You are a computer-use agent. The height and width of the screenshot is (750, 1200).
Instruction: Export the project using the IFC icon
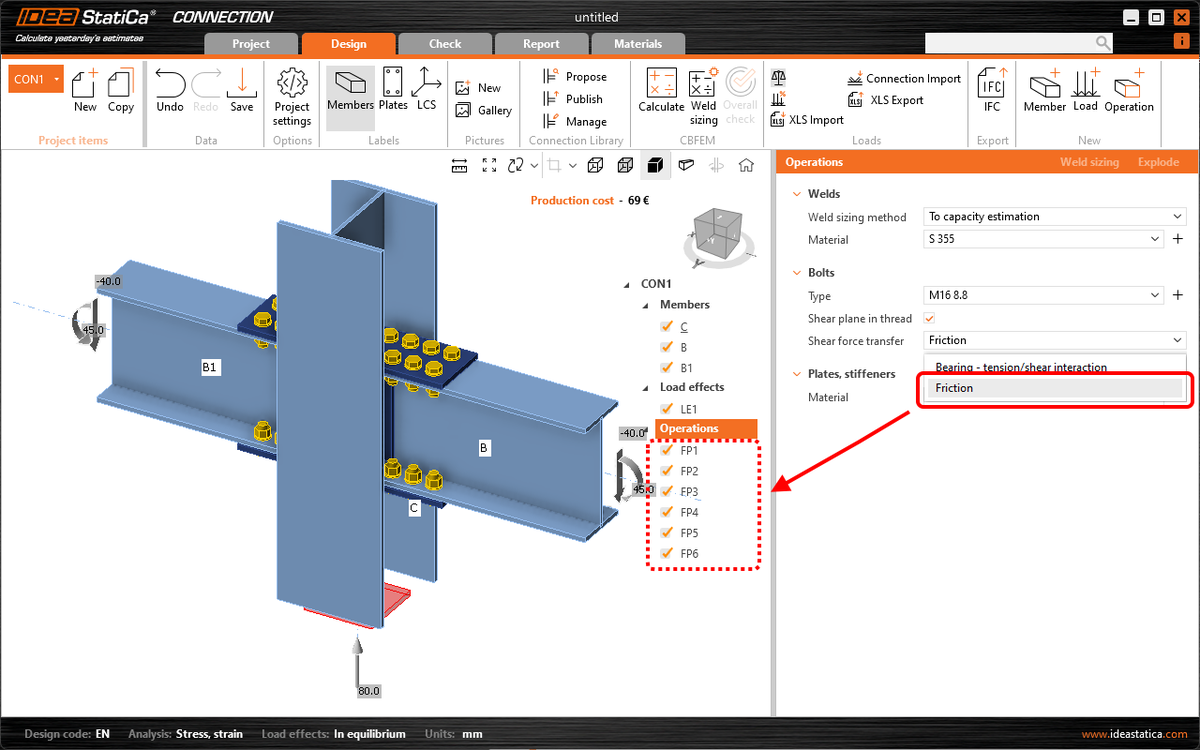[x=991, y=90]
